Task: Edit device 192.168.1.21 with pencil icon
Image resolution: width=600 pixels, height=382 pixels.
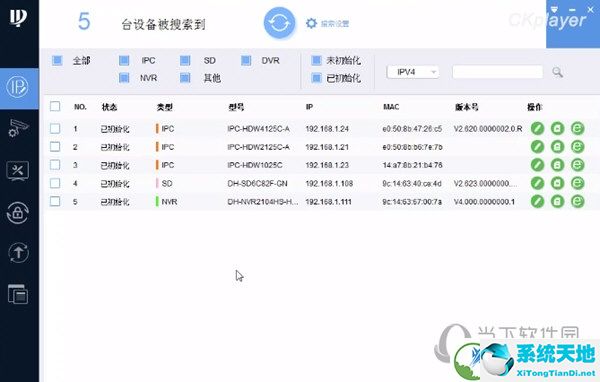Action: tap(537, 147)
